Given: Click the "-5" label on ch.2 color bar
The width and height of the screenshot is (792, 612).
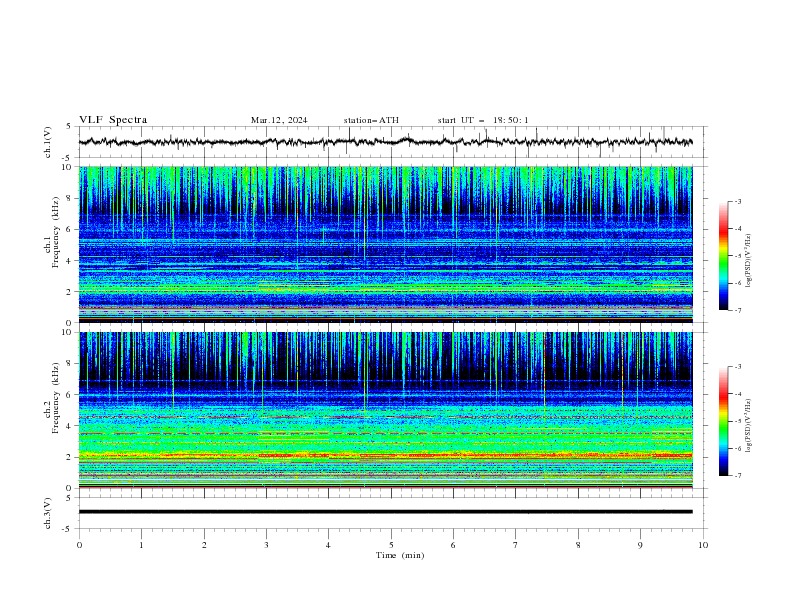Looking at the screenshot, I should point(738,421).
